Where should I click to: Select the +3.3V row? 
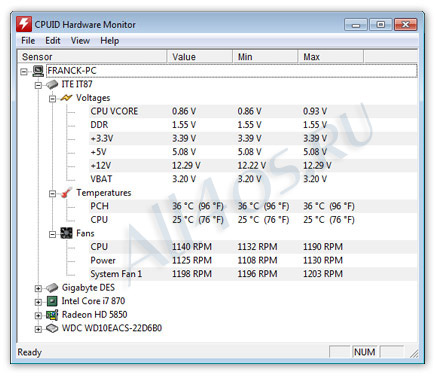click(253, 138)
